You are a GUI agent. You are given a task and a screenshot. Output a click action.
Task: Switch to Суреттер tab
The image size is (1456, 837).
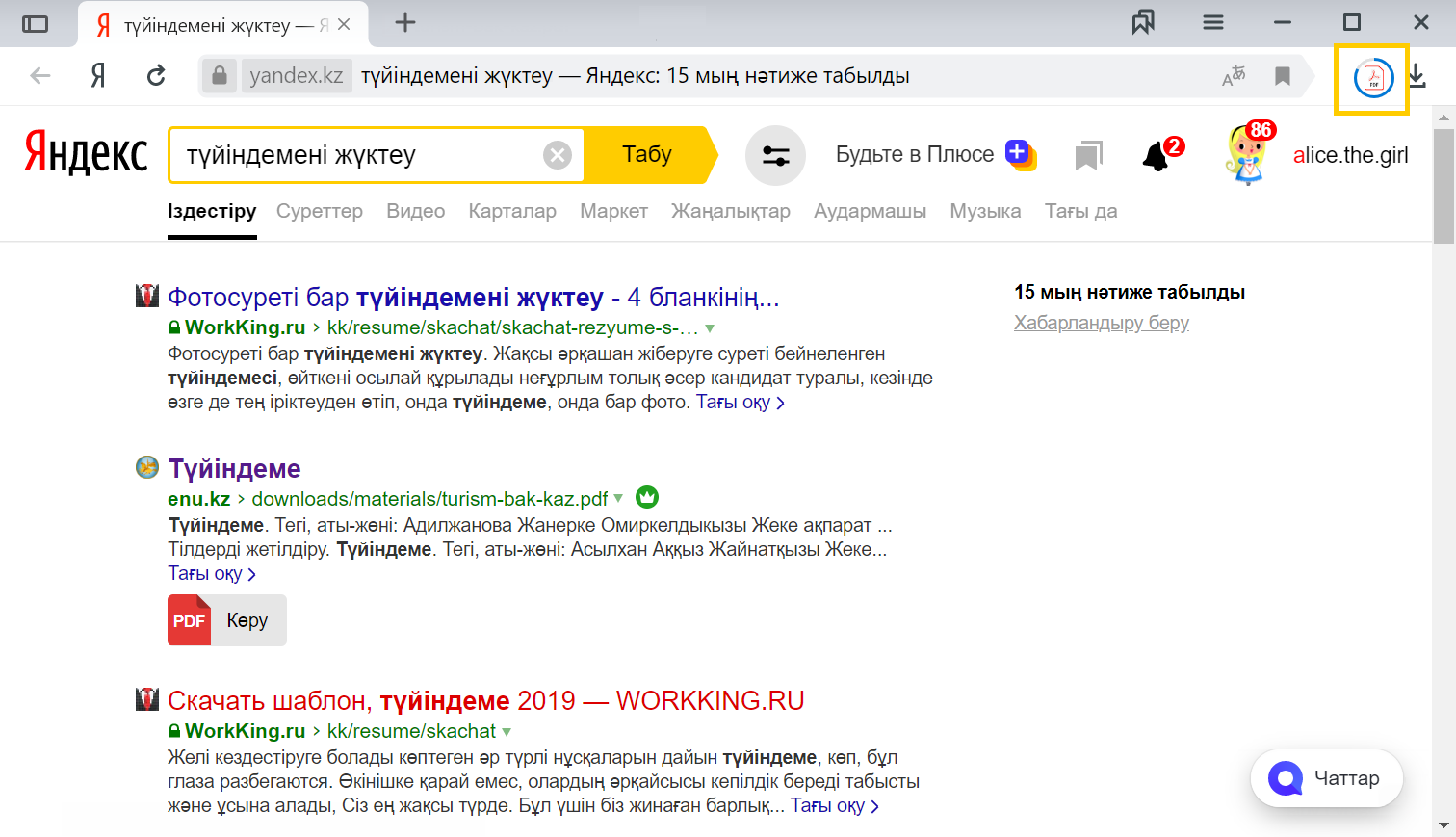tap(320, 211)
